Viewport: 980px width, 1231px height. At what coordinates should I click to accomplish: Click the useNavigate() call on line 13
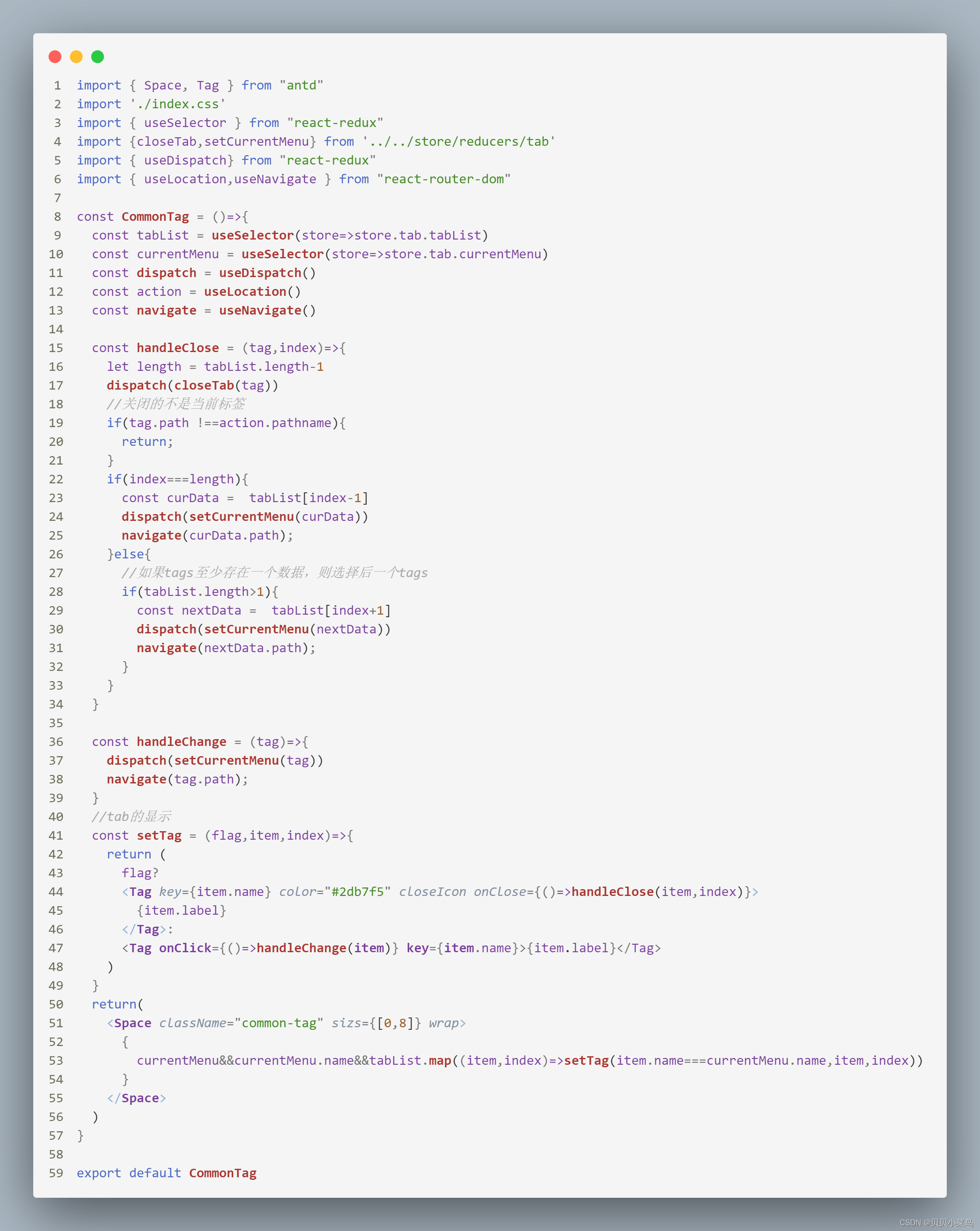pos(267,311)
